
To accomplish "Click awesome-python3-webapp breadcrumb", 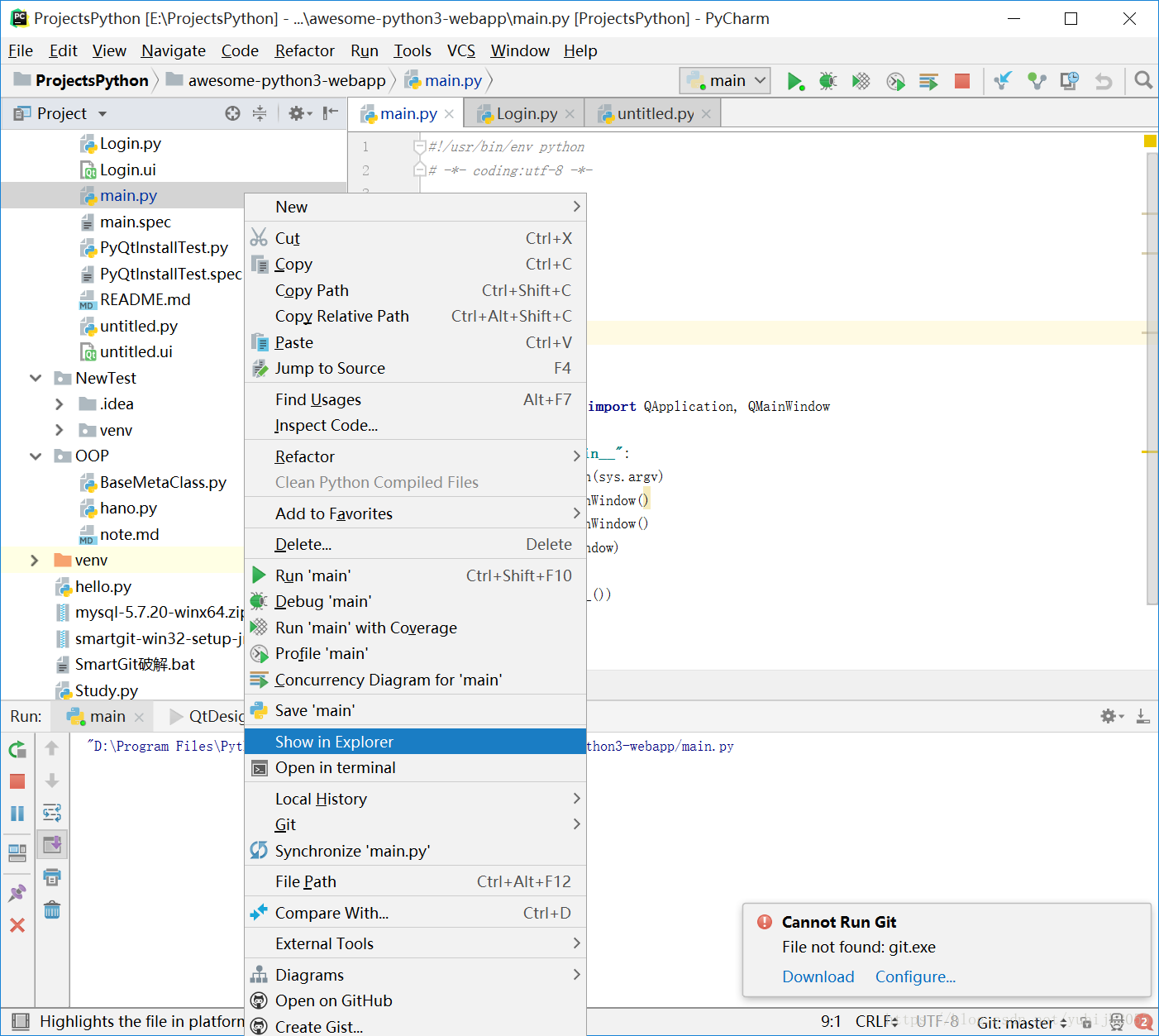I will [x=276, y=80].
